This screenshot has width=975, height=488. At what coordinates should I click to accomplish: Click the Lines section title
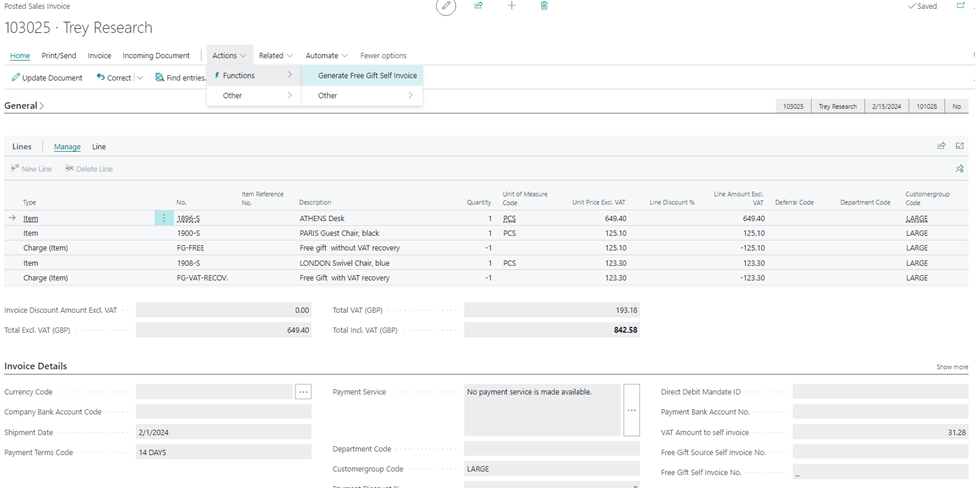22,147
